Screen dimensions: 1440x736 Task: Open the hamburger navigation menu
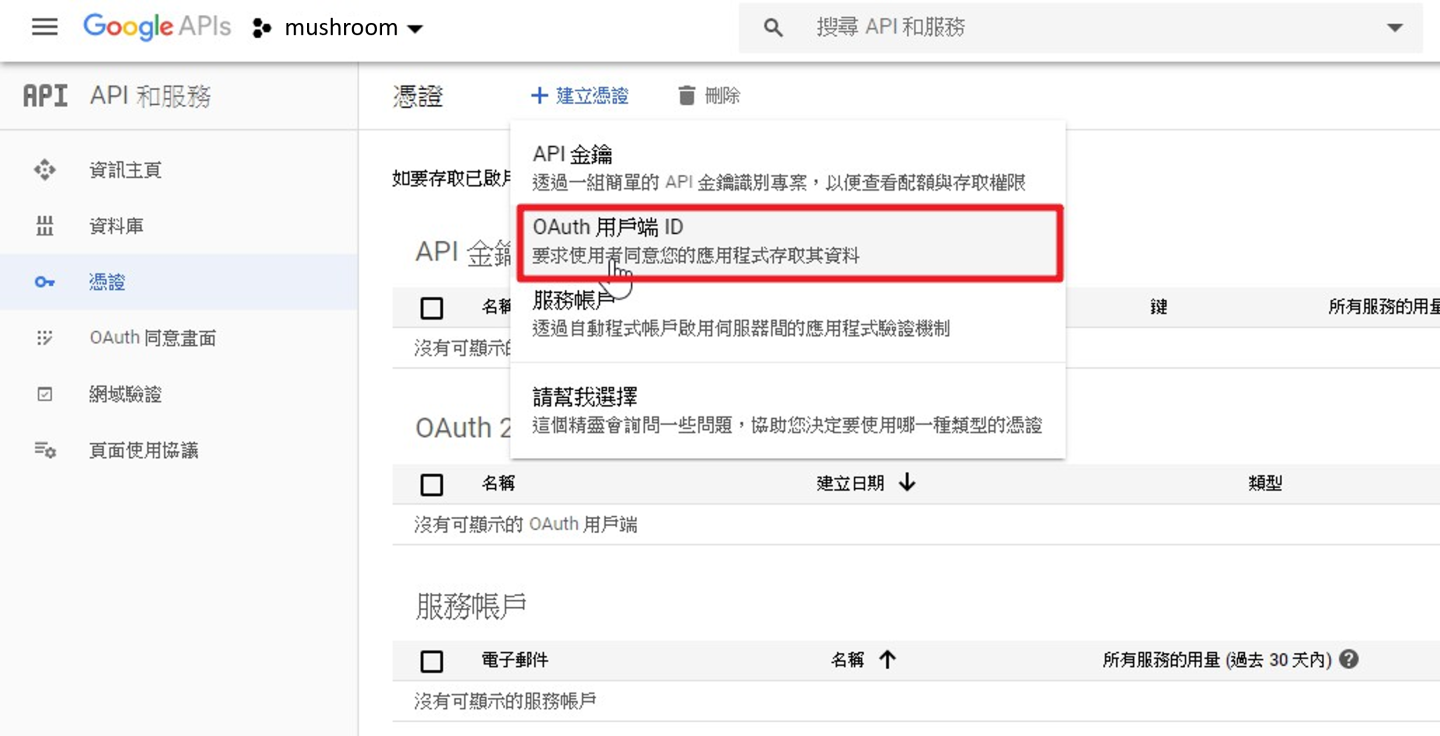[45, 27]
